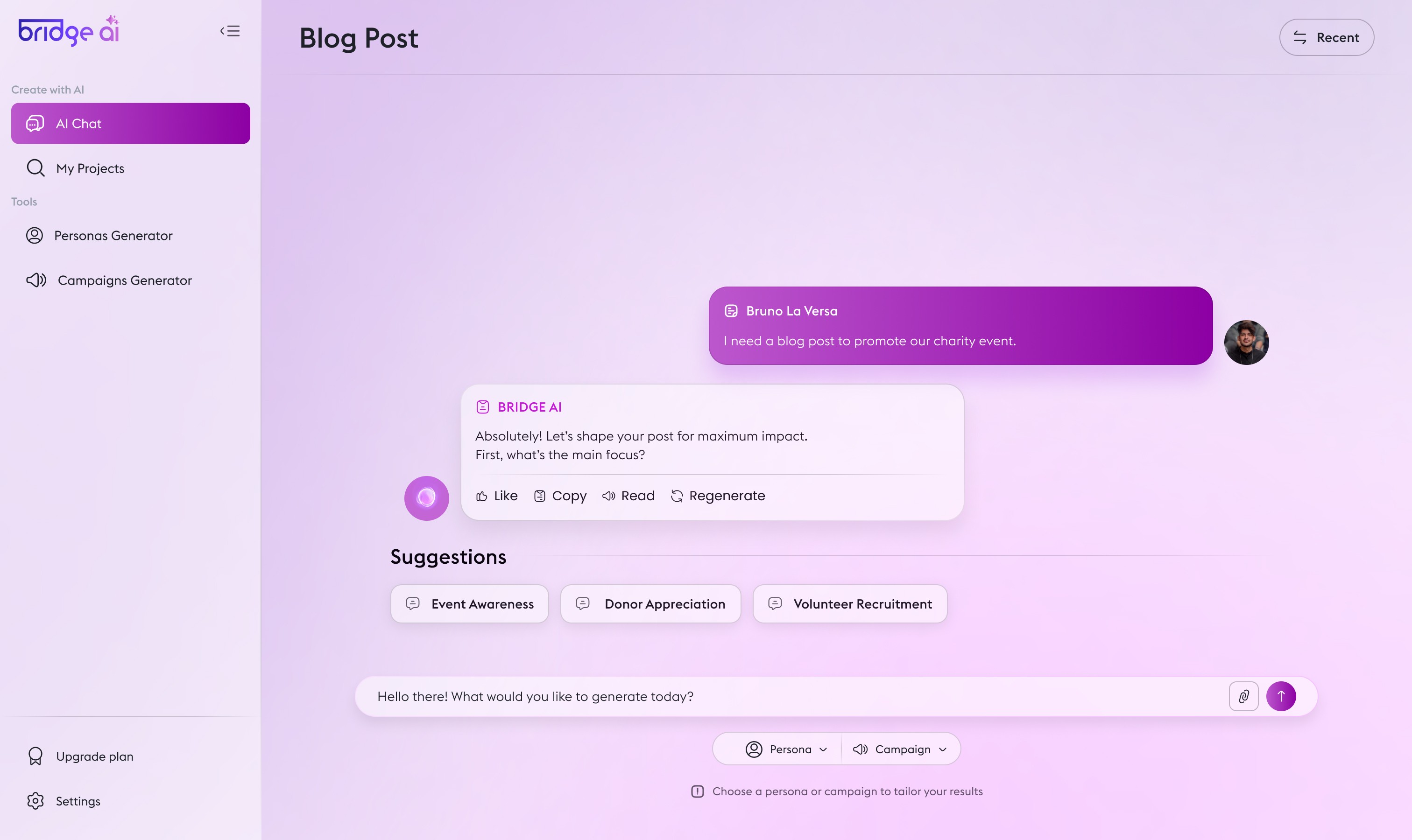Choose the Event Awareness suggestion

pyautogui.click(x=470, y=604)
